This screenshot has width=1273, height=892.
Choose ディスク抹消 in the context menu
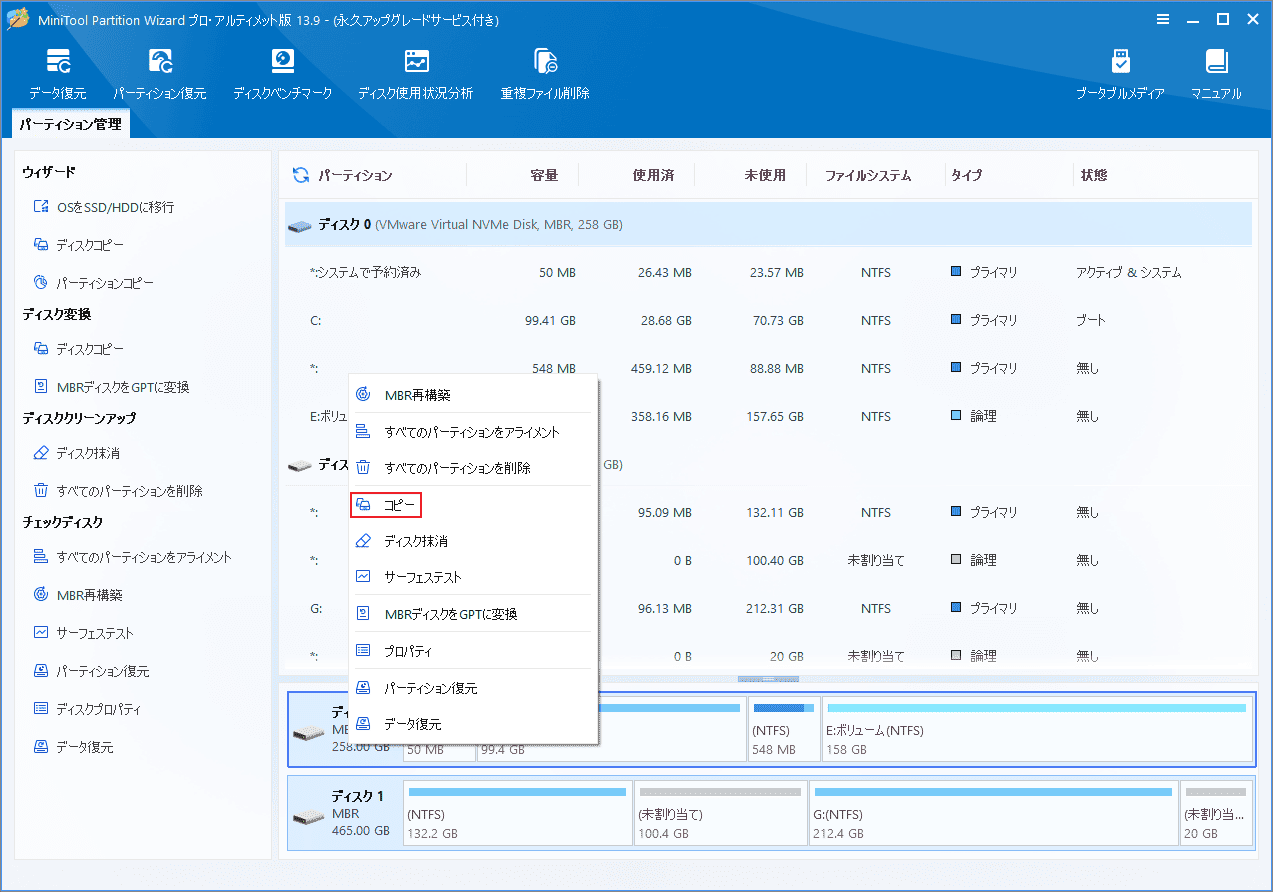click(473, 541)
